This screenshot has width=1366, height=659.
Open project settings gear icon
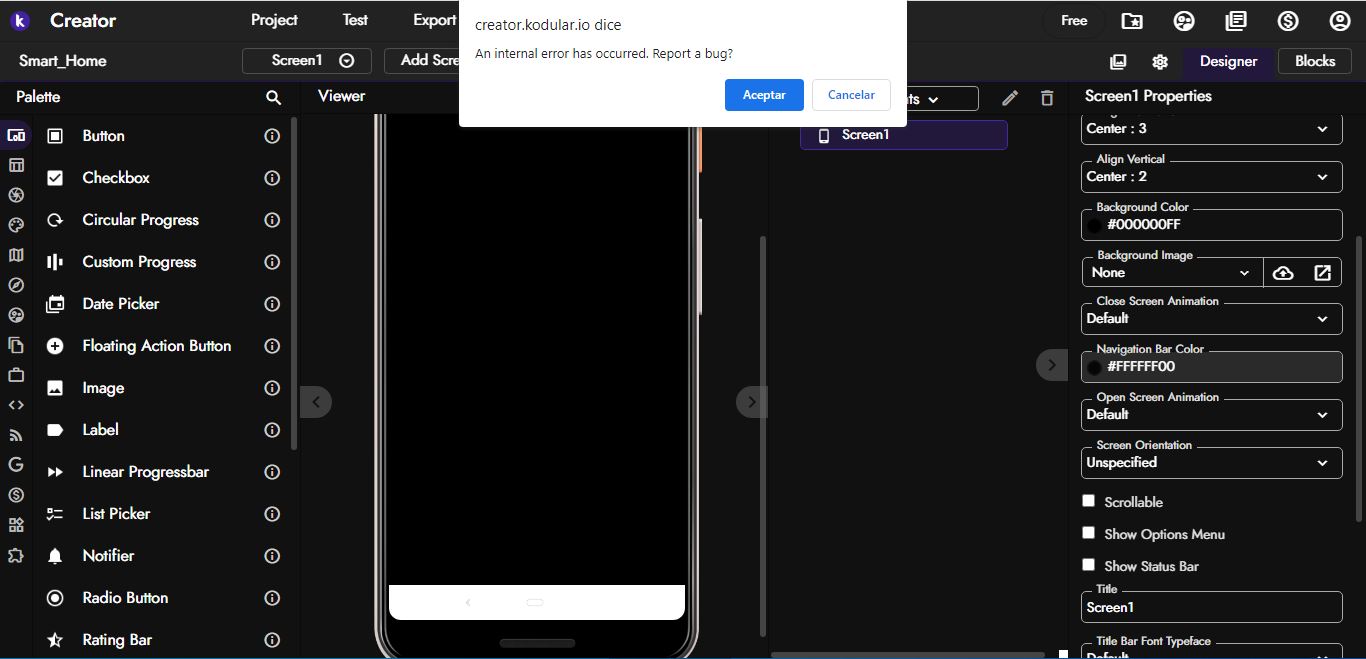(x=1160, y=61)
